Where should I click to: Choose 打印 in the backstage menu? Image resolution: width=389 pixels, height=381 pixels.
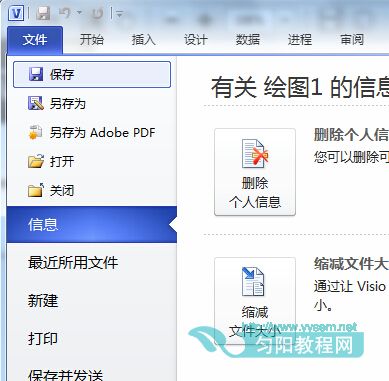[43, 339]
